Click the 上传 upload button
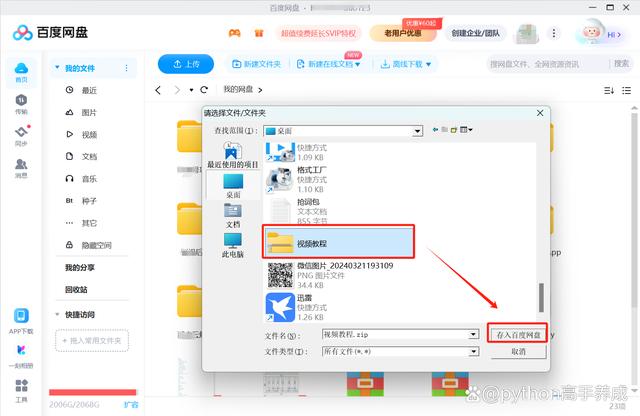Screen dimensions: 640x416 pos(186,64)
